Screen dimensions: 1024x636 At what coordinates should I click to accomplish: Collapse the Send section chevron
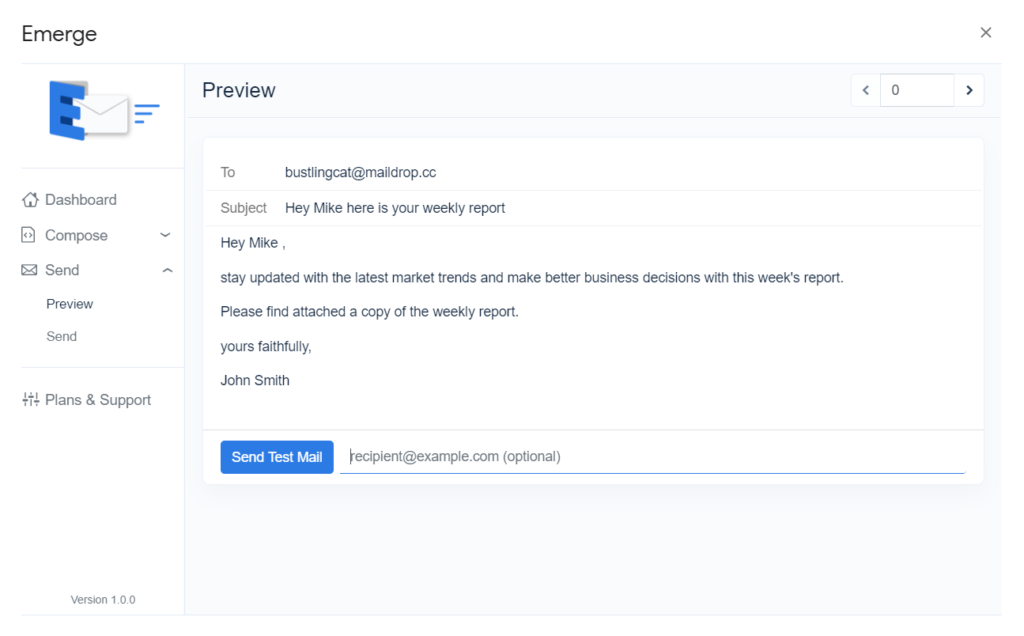coord(167,271)
